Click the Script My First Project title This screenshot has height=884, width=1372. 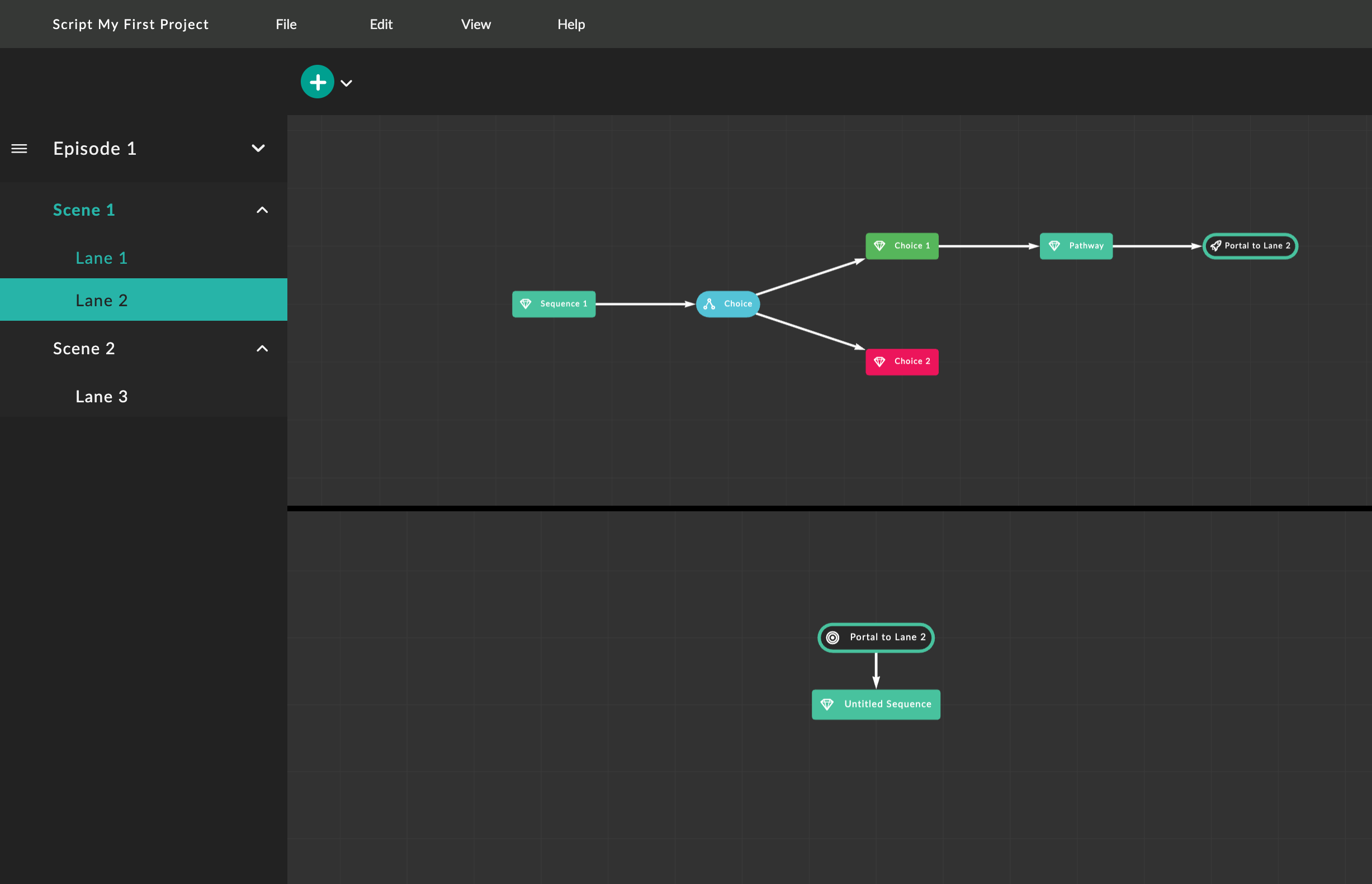[130, 24]
